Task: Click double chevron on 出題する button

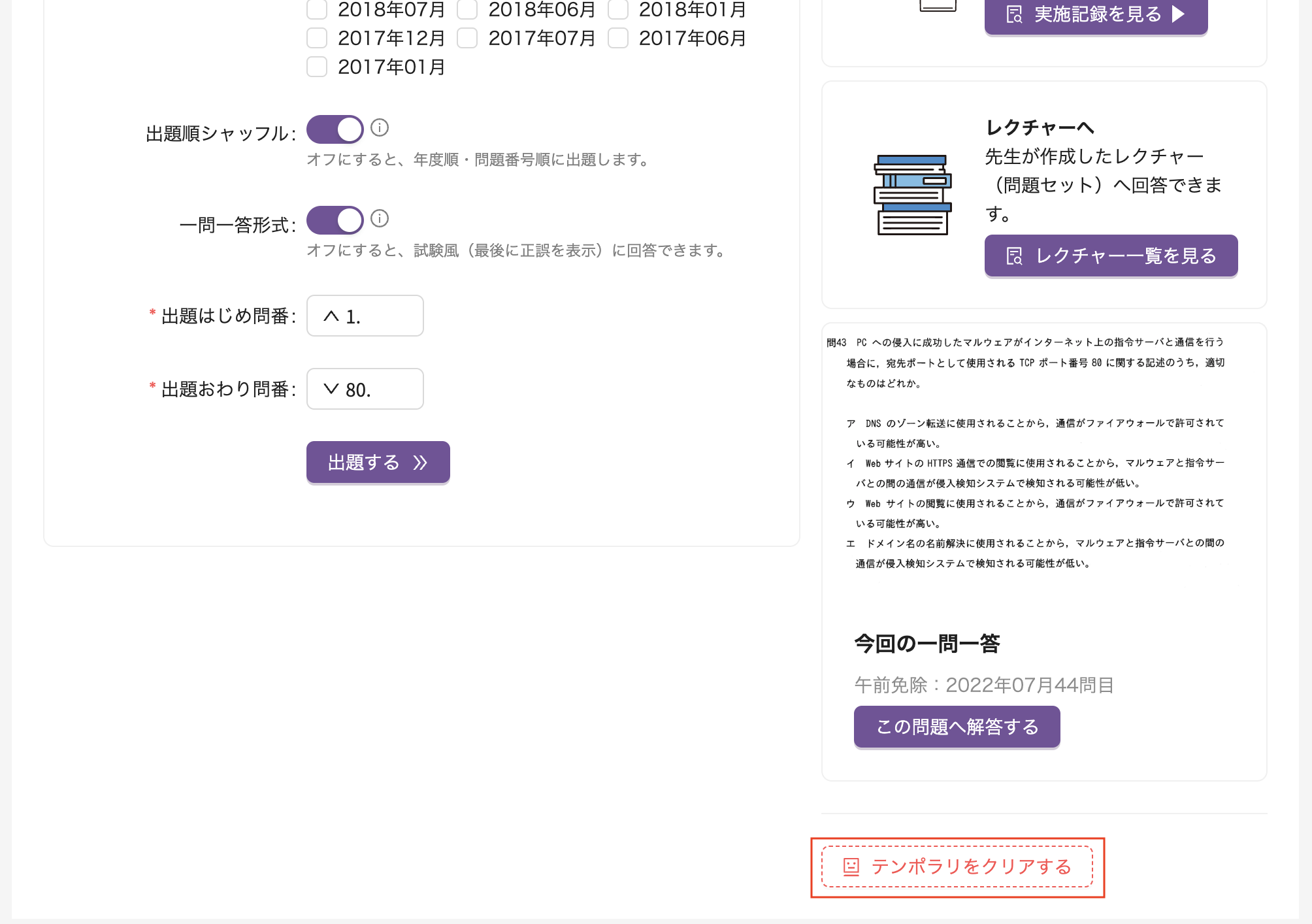Action: click(421, 463)
